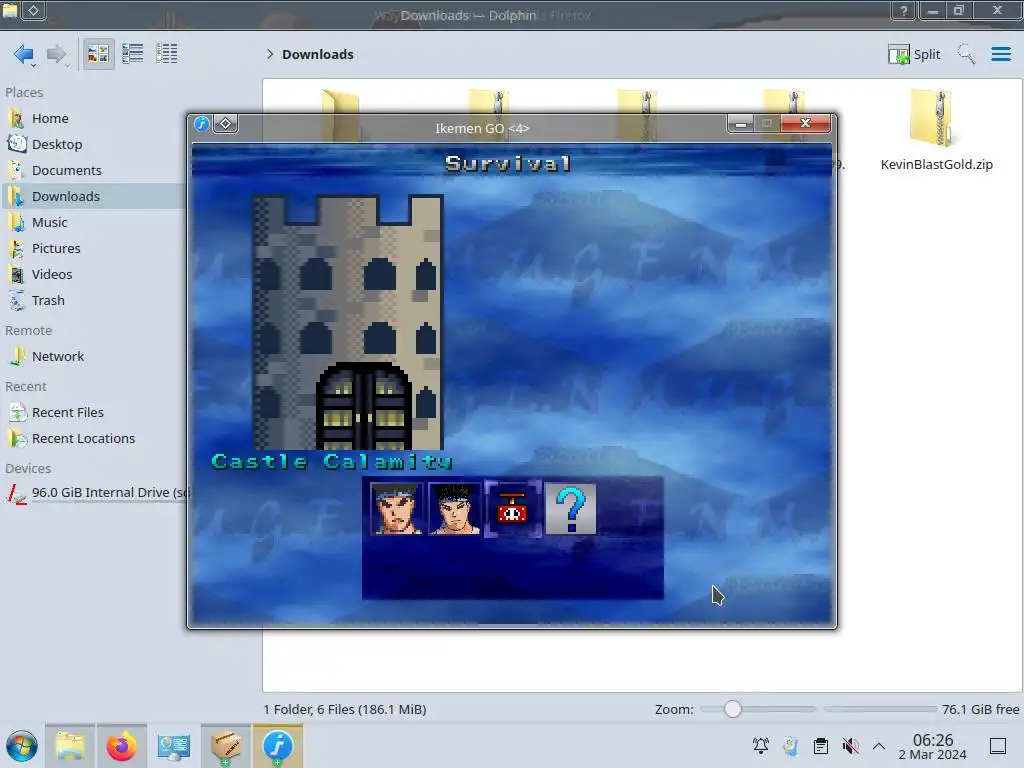The image size is (1024, 768).
Task: Switch Dolphin to Compact view mode
Action: tap(133, 54)
